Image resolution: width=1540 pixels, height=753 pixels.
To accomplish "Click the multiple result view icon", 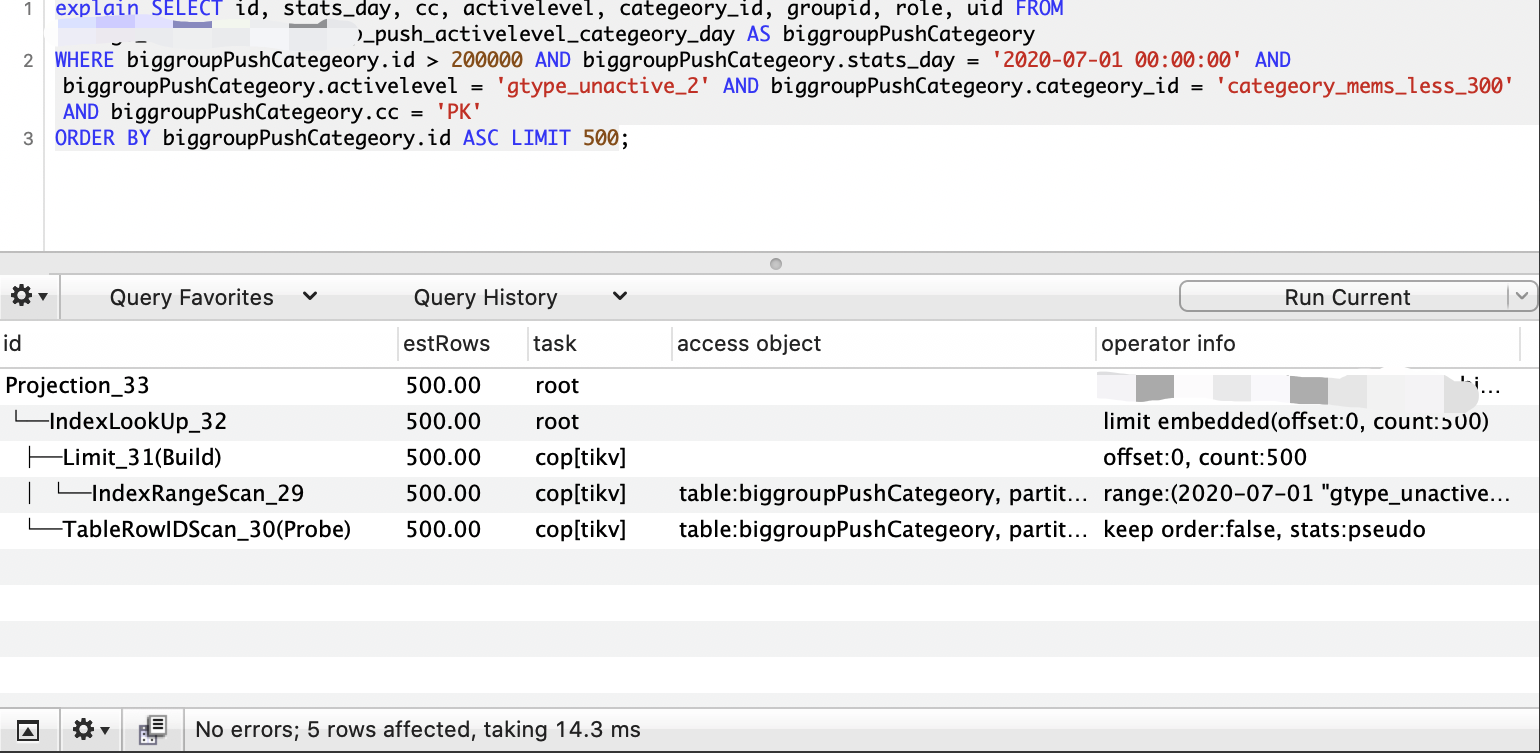I will click(152, 729).
